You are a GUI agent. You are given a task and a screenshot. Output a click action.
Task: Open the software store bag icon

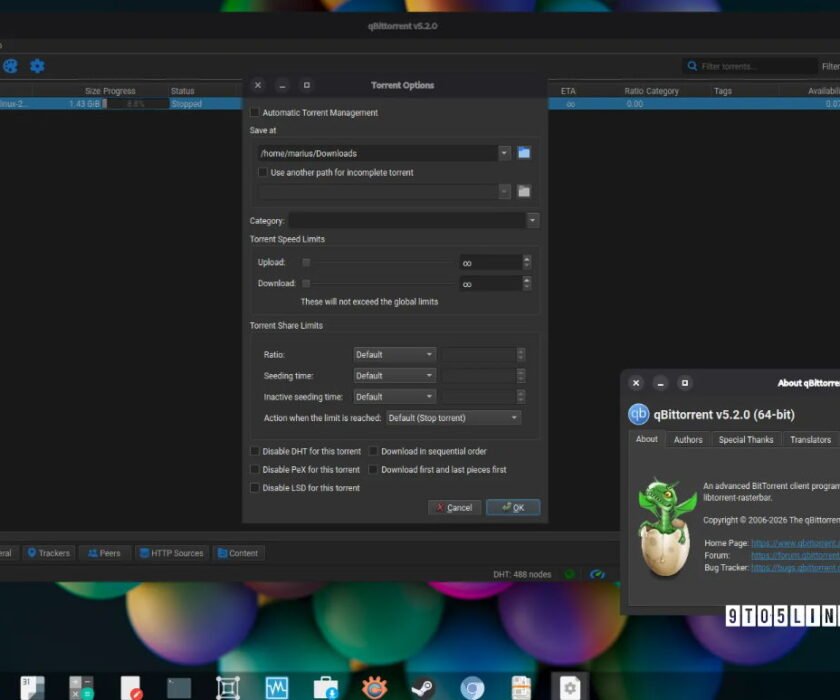coord(326,688)
